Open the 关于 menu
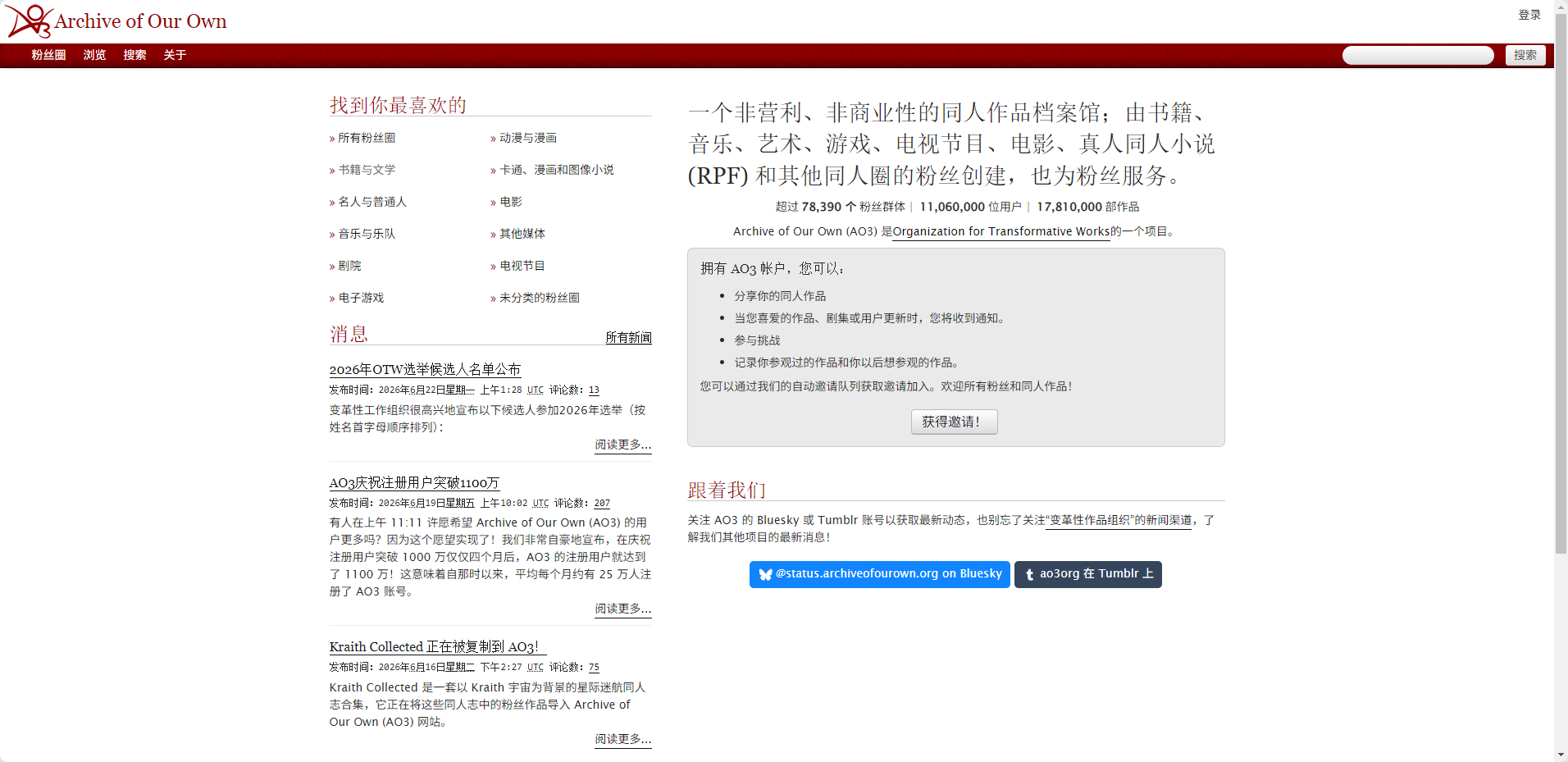Viewport: 1568px width, 762px height. pos(175,55)
